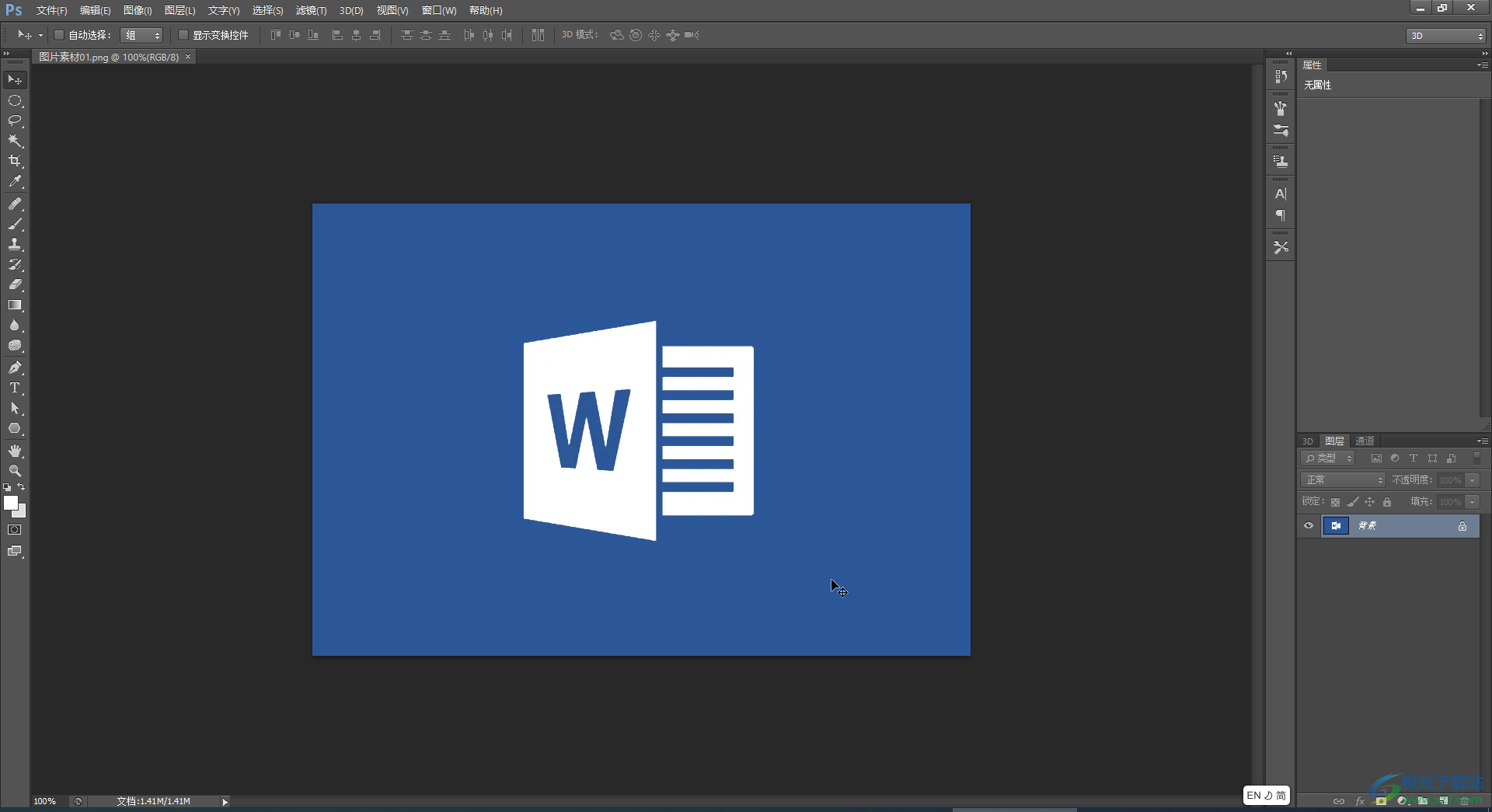1492x812 pixels.
Task: Click the zoom percentage field in status bar
Action: pyautogui.click(x=45, y=802)
